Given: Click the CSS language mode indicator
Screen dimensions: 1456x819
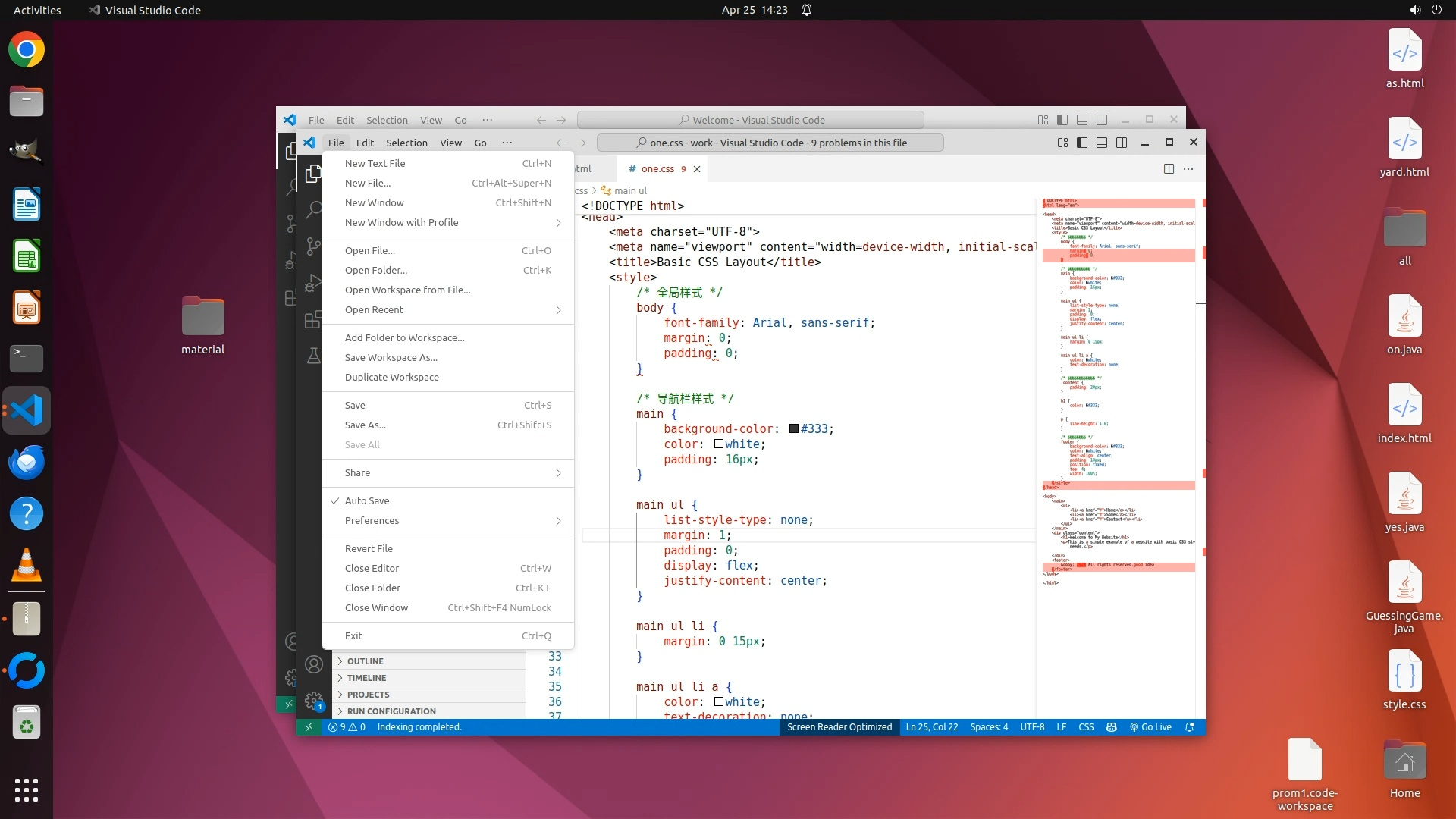Looking at the screenshot, I should click(1086, 726).
